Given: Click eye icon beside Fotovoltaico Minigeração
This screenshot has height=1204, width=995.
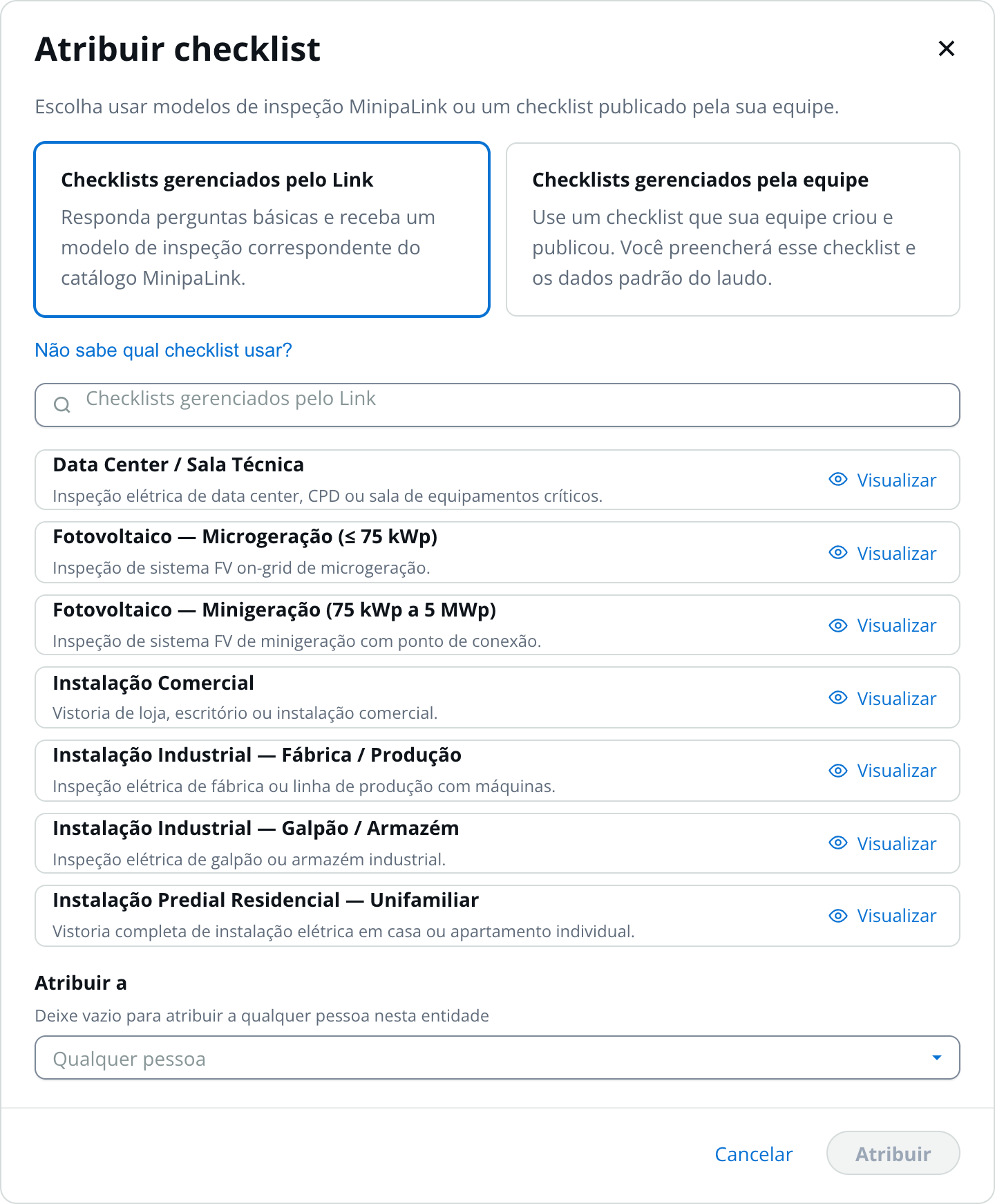Looking at the screenshot, I should tap(837, 625).
